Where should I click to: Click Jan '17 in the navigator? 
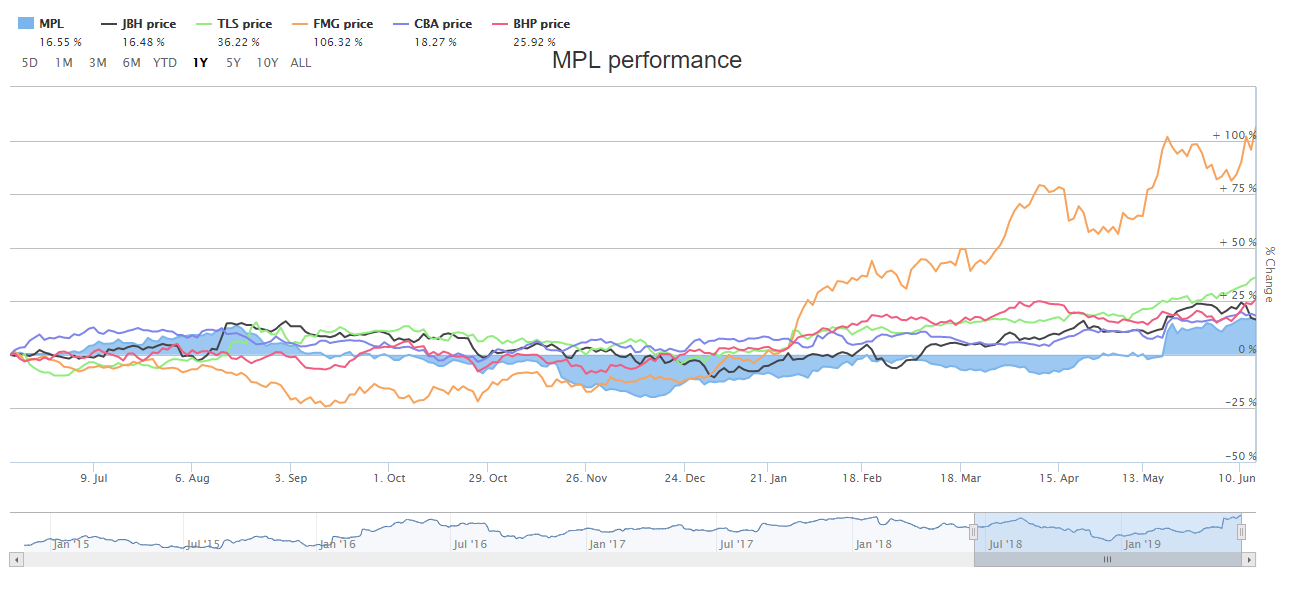pos(607,545)
